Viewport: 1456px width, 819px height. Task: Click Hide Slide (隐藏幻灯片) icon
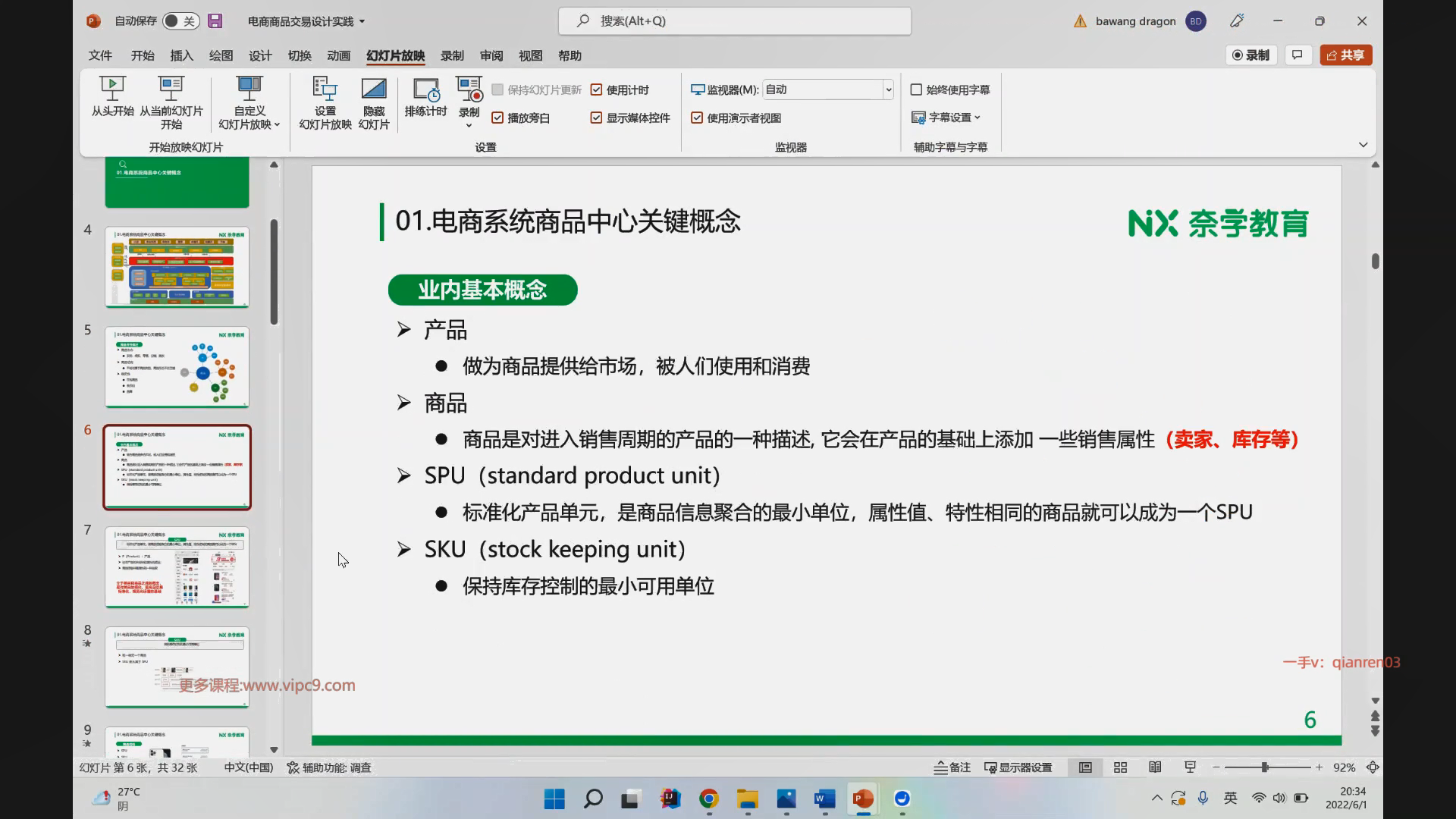(373, 89)
